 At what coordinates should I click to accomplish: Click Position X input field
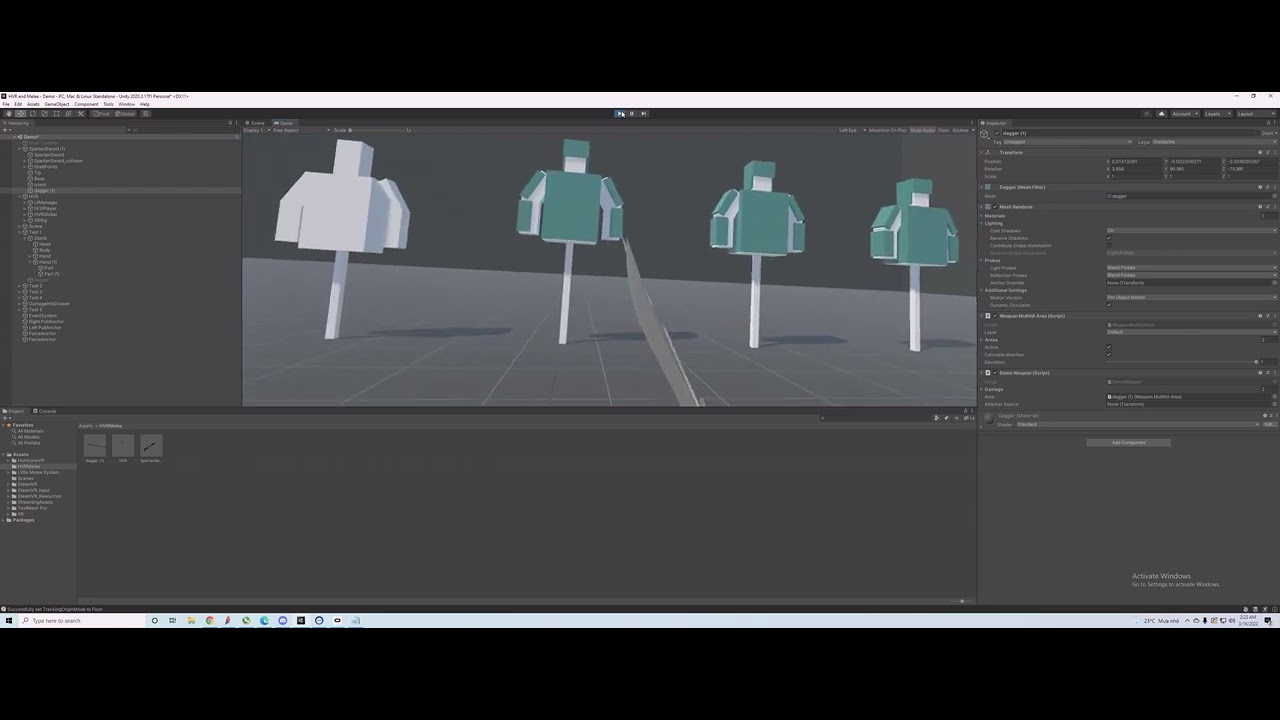pos(1138,161)
